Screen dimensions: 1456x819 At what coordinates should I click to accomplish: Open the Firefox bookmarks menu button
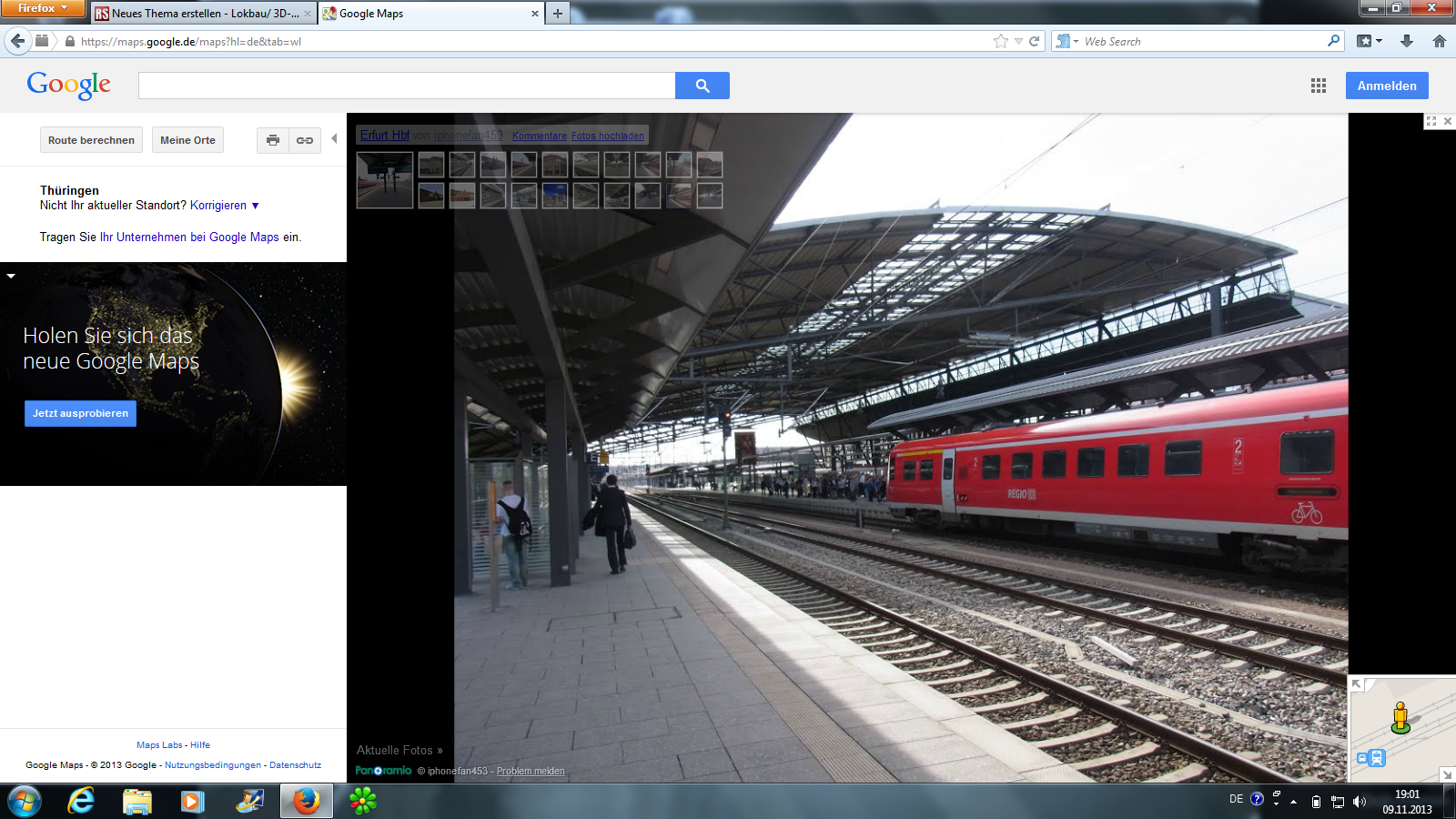[1370, 41]
